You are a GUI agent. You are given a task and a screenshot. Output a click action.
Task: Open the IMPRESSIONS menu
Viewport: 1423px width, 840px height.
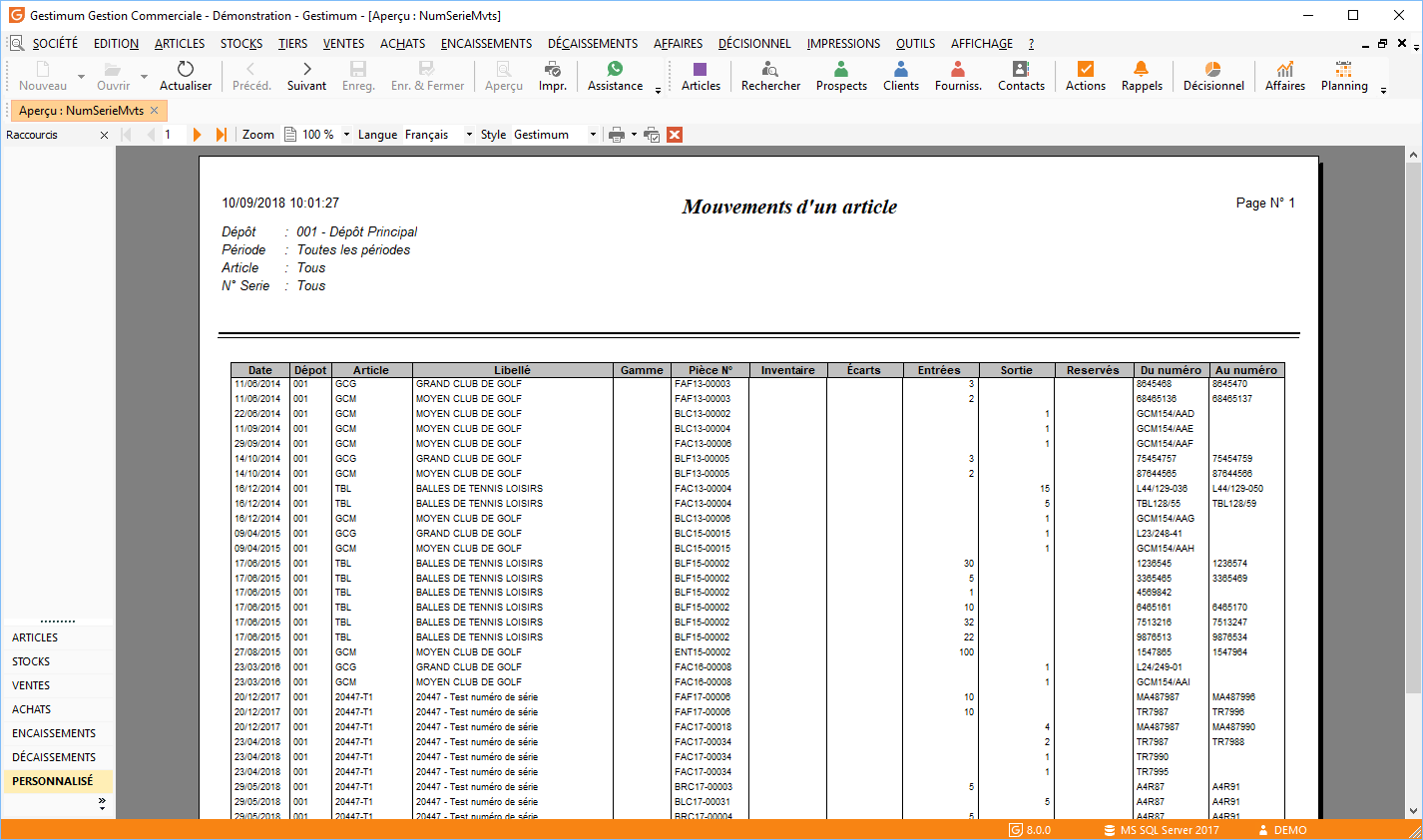pyautogui.click(x=843, y=43)
